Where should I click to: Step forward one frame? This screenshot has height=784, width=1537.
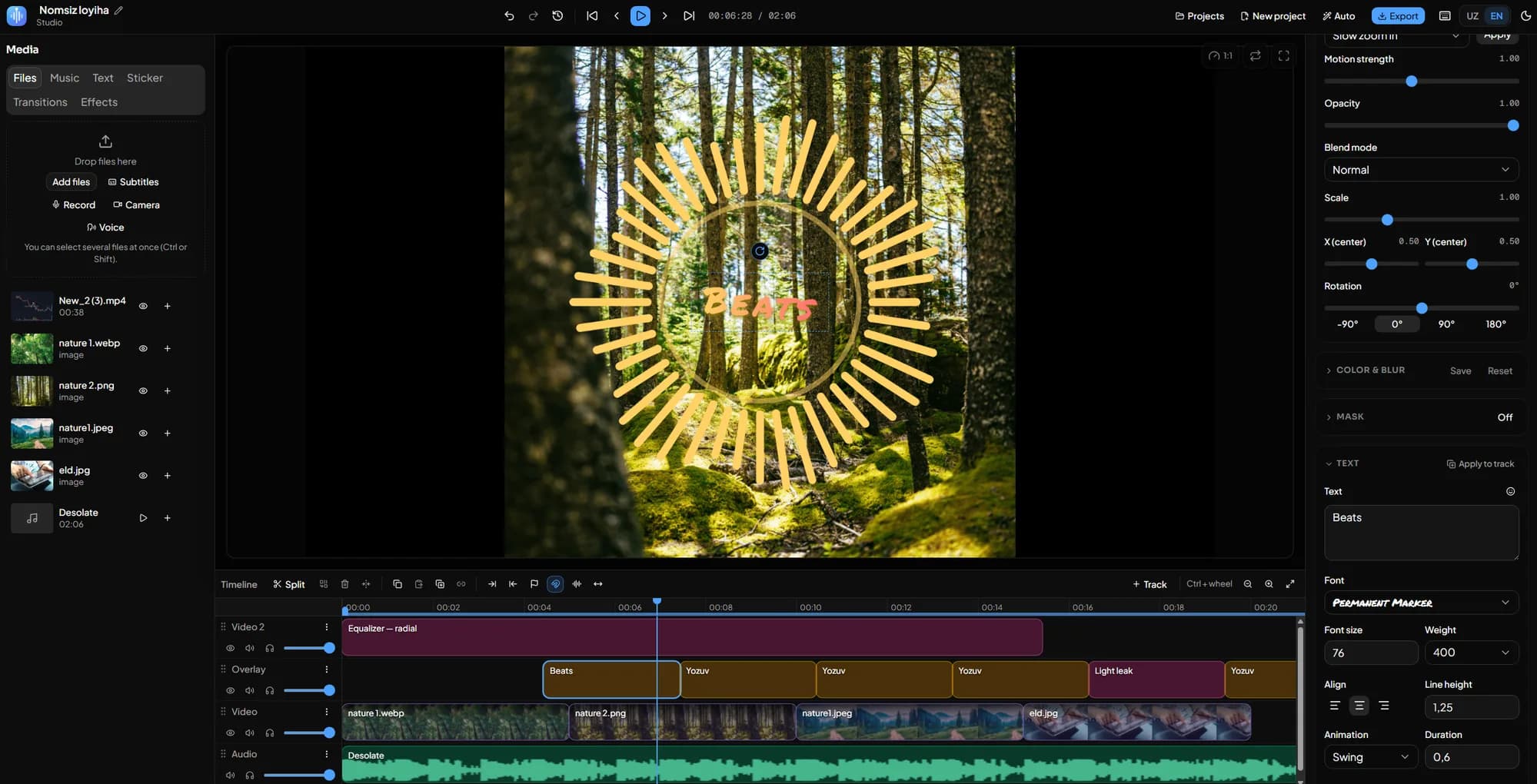tap(664, 15)
